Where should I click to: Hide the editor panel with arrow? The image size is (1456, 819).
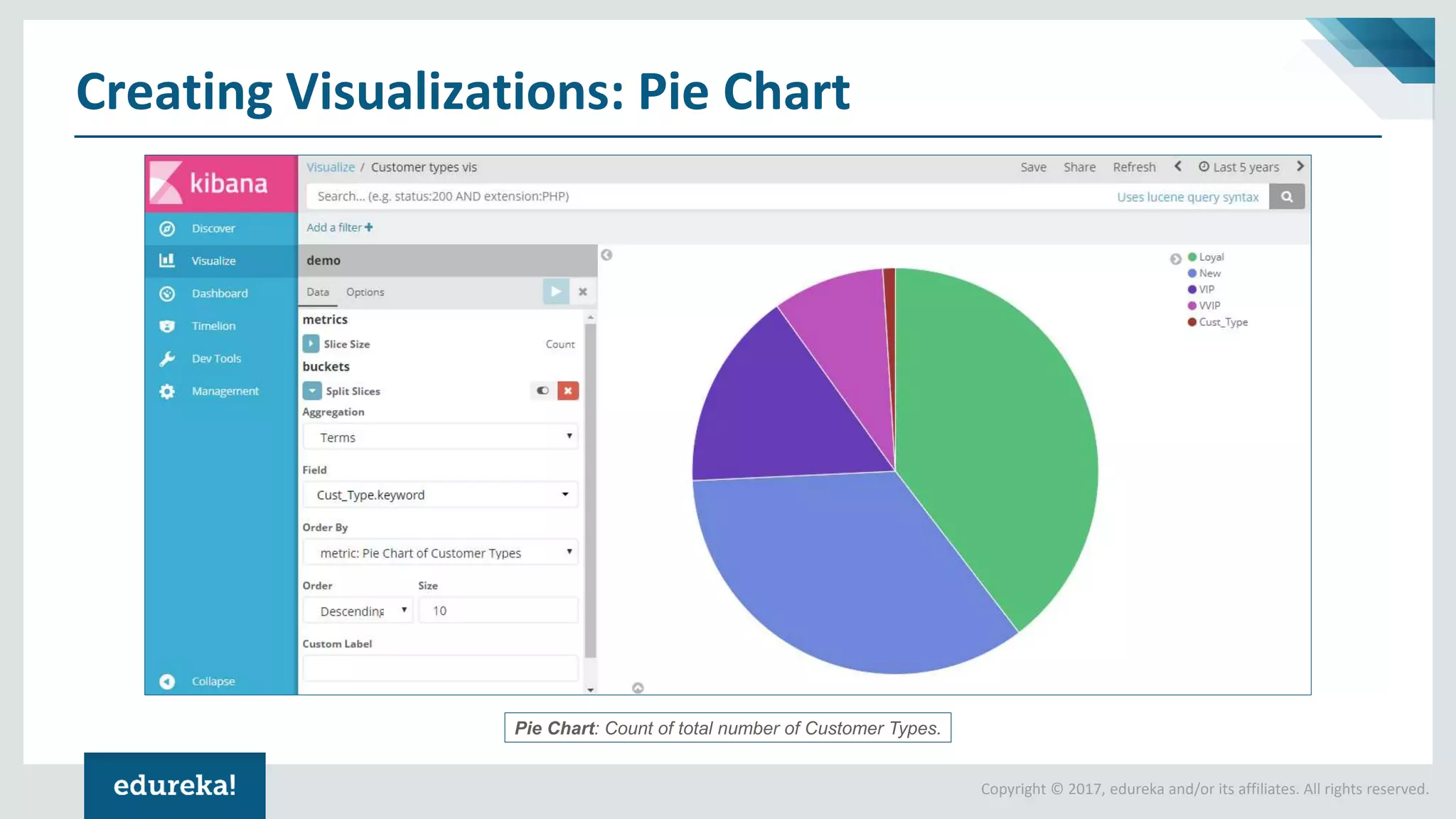pyautogui.click(x=606, y=255)
